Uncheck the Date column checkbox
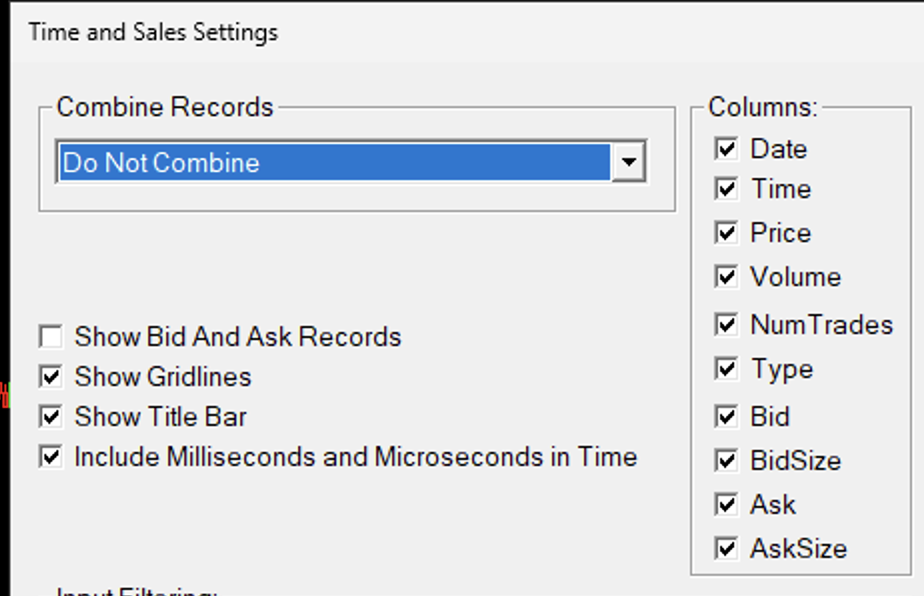Screen dimensions: 924x596 (x=727, y=149)
